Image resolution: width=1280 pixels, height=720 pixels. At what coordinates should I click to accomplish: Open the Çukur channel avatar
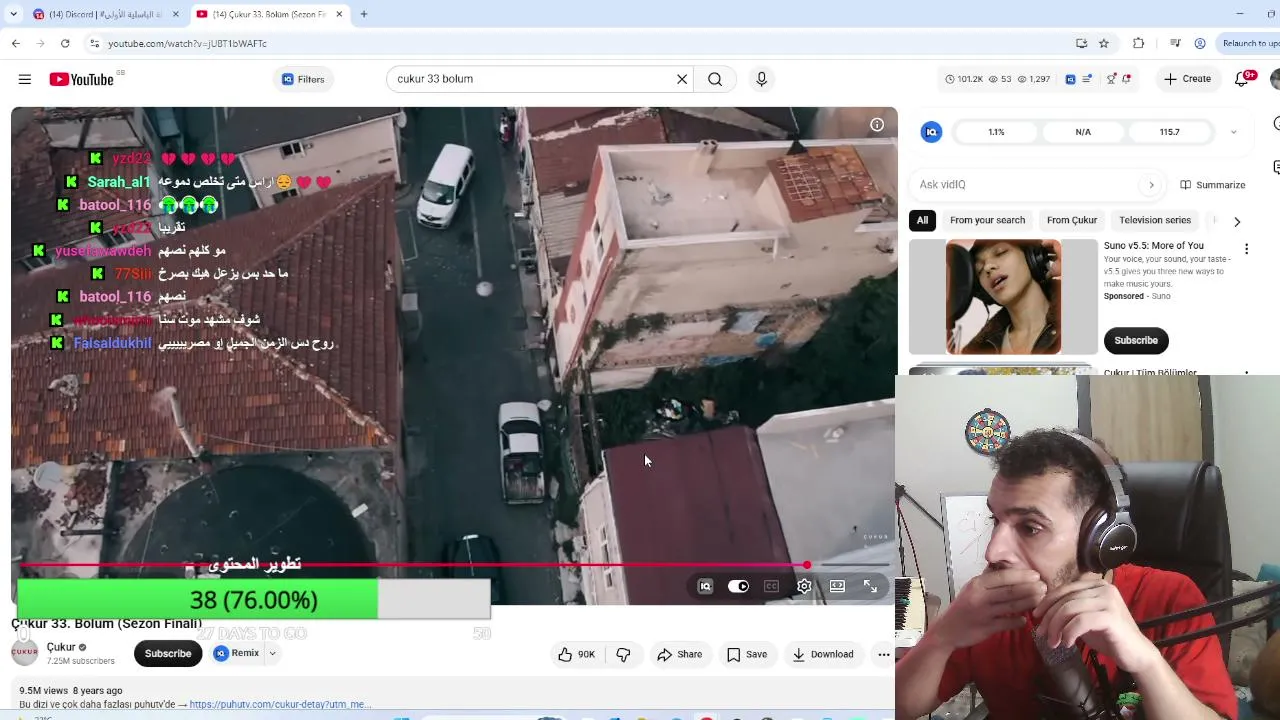[x=25, y=654]
